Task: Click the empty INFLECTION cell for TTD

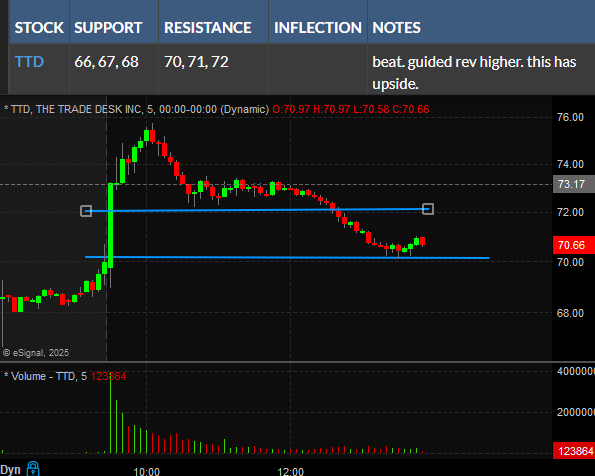Action: [x=318, y=69]
